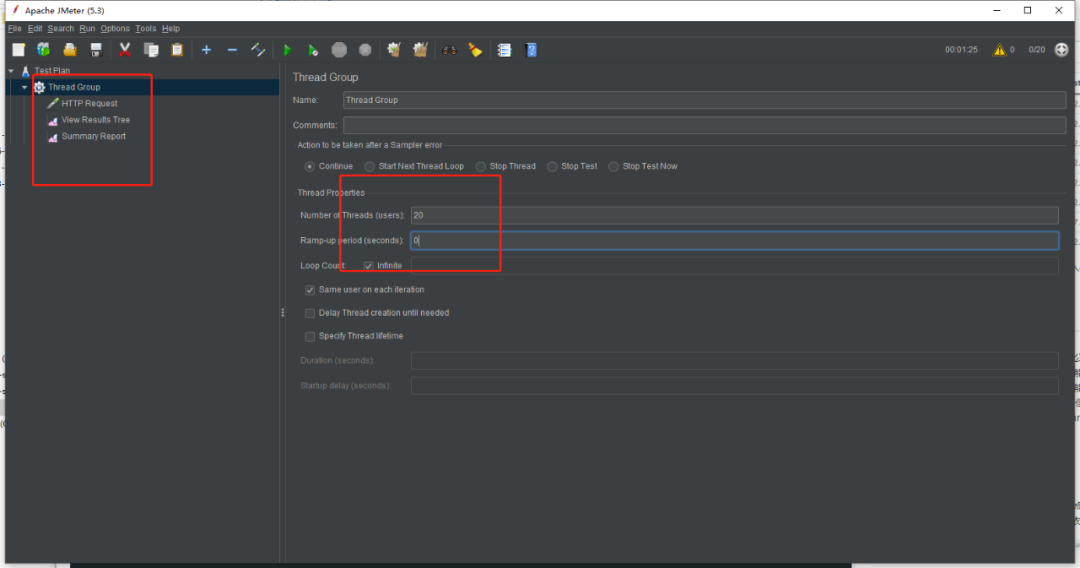Select HTTP Request in the tree
Screen dimensions: 1080x568
point(90,103)
